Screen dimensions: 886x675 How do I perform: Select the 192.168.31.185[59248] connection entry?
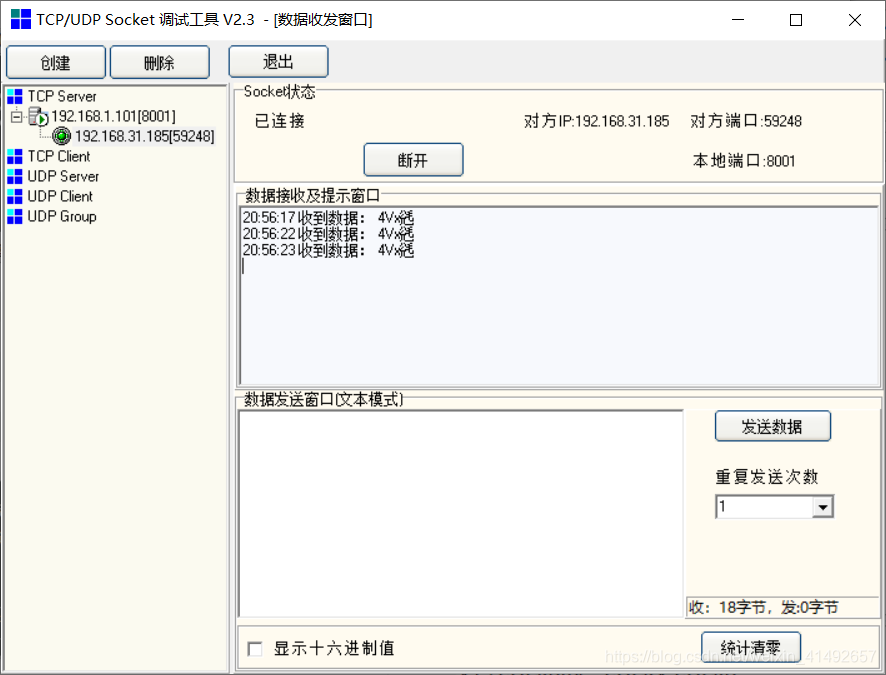coord(145,136)
